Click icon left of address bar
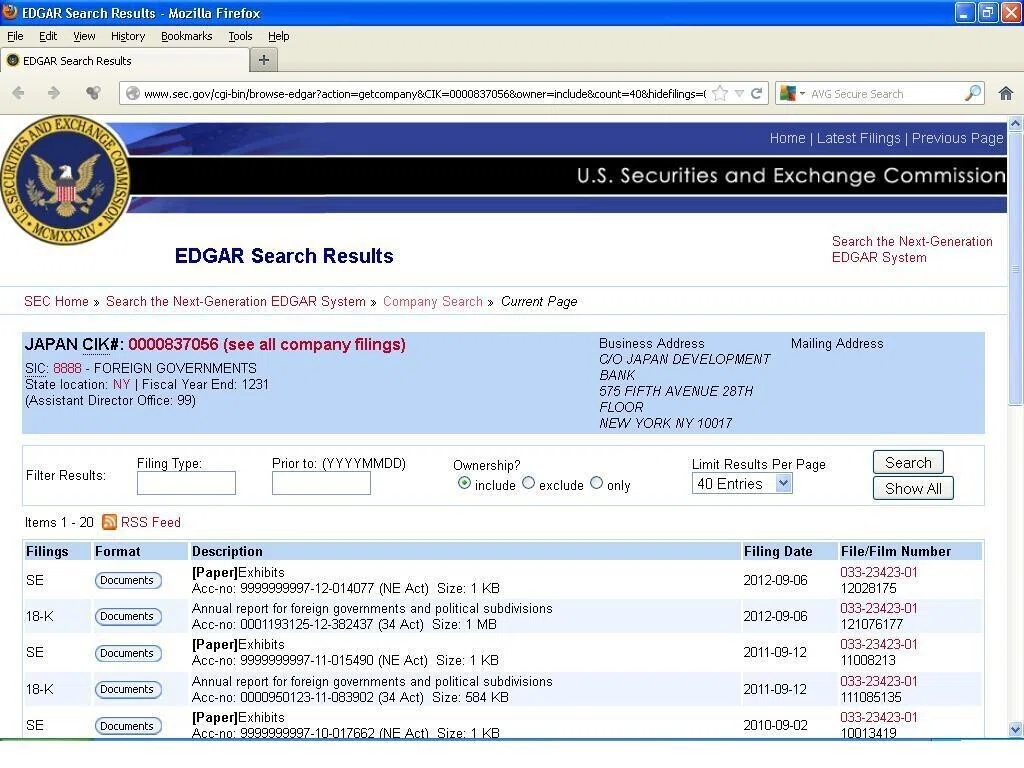 (x=93, y=93)
